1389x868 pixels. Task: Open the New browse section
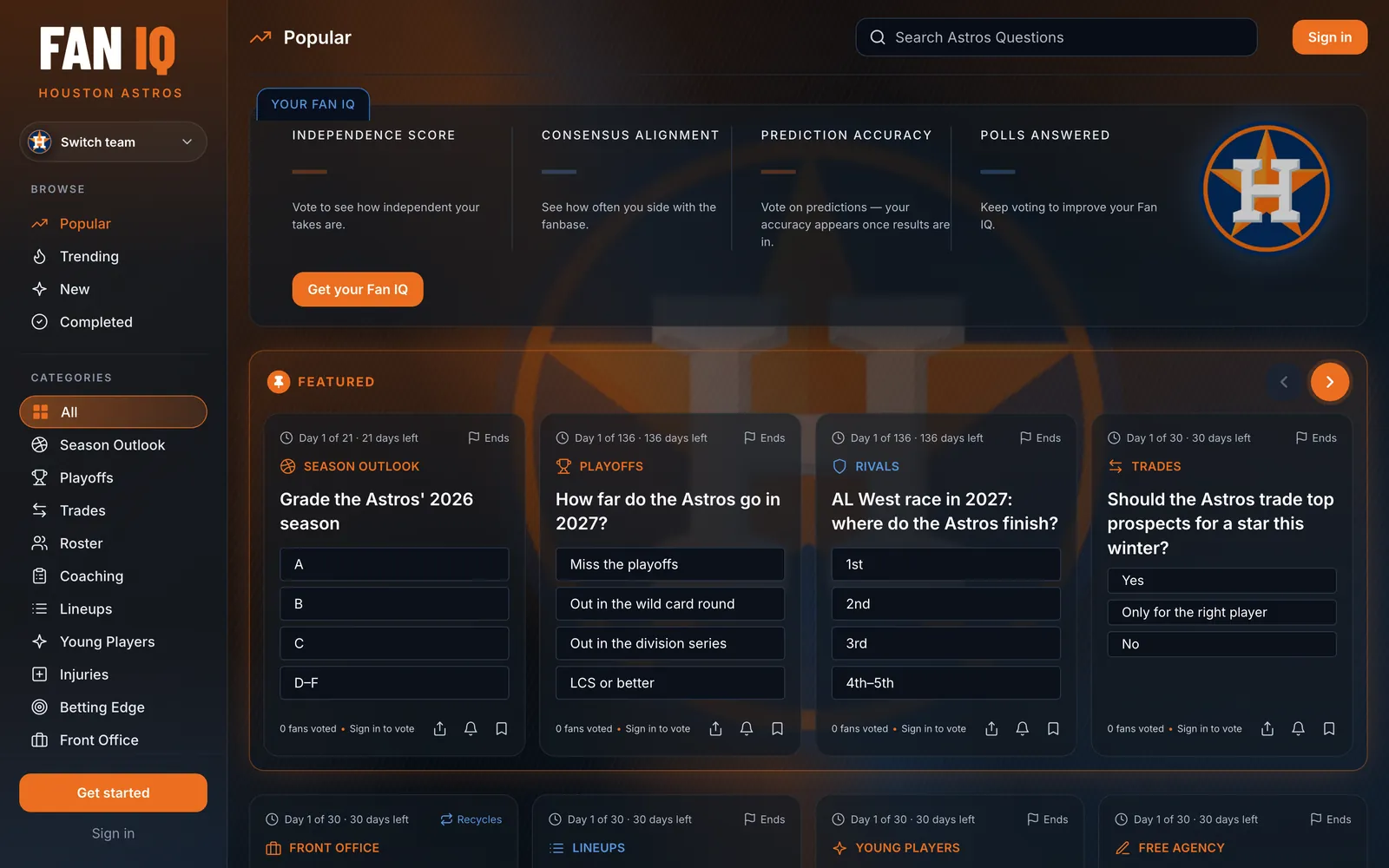tap(113, 289)
